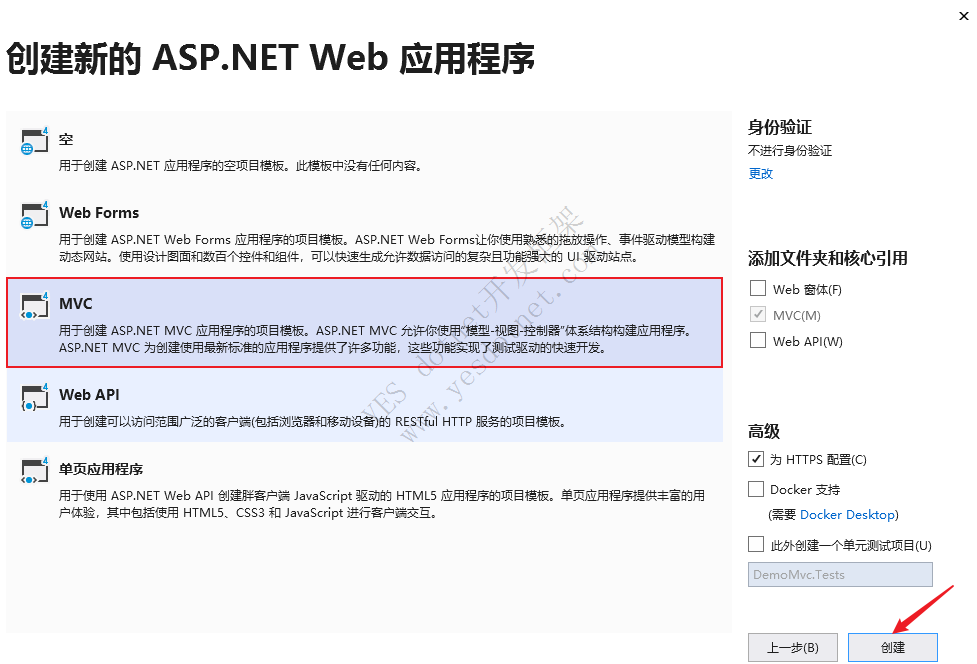
Task: Select the Web API template title
Action: (x=89, y=395)
